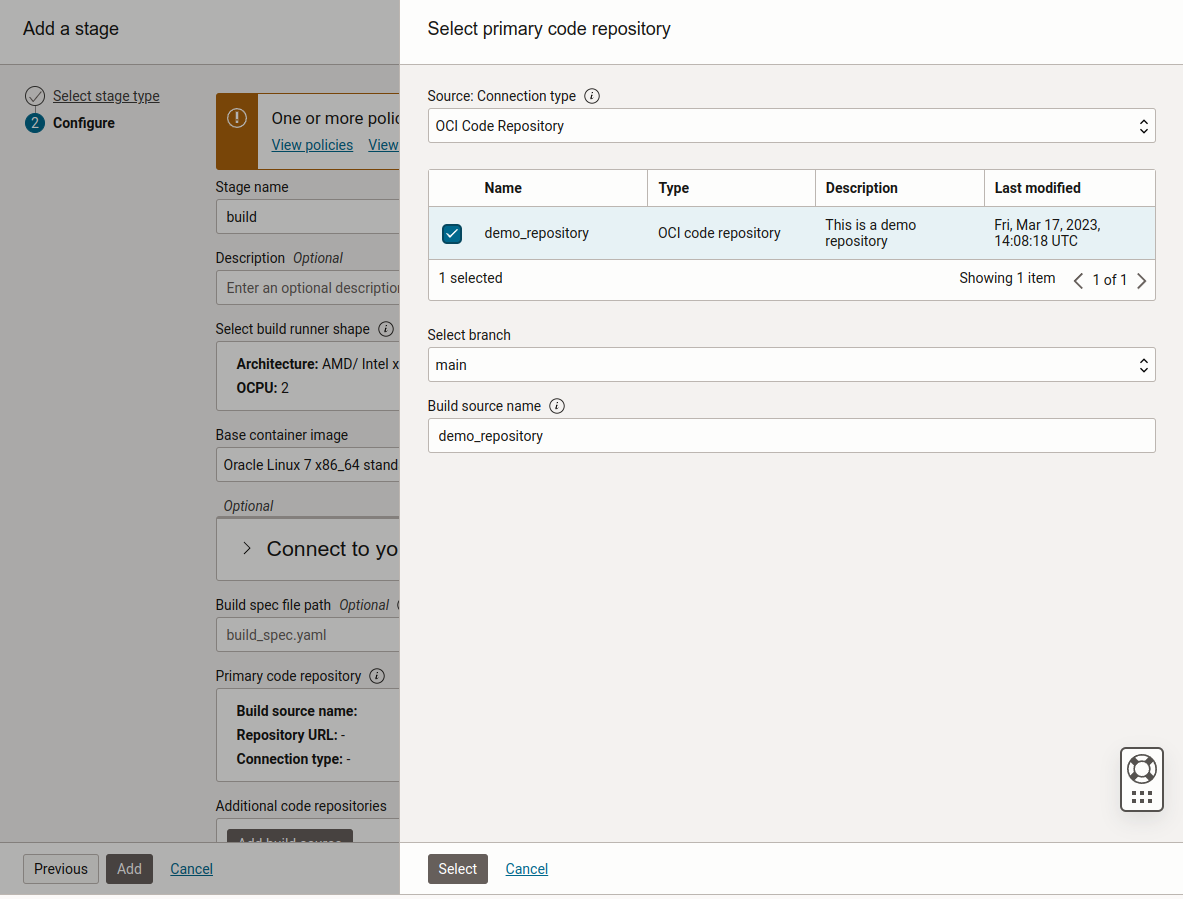Click the Select stage type step link
This screenshot has width=1183, height=899.
(106, 96)
